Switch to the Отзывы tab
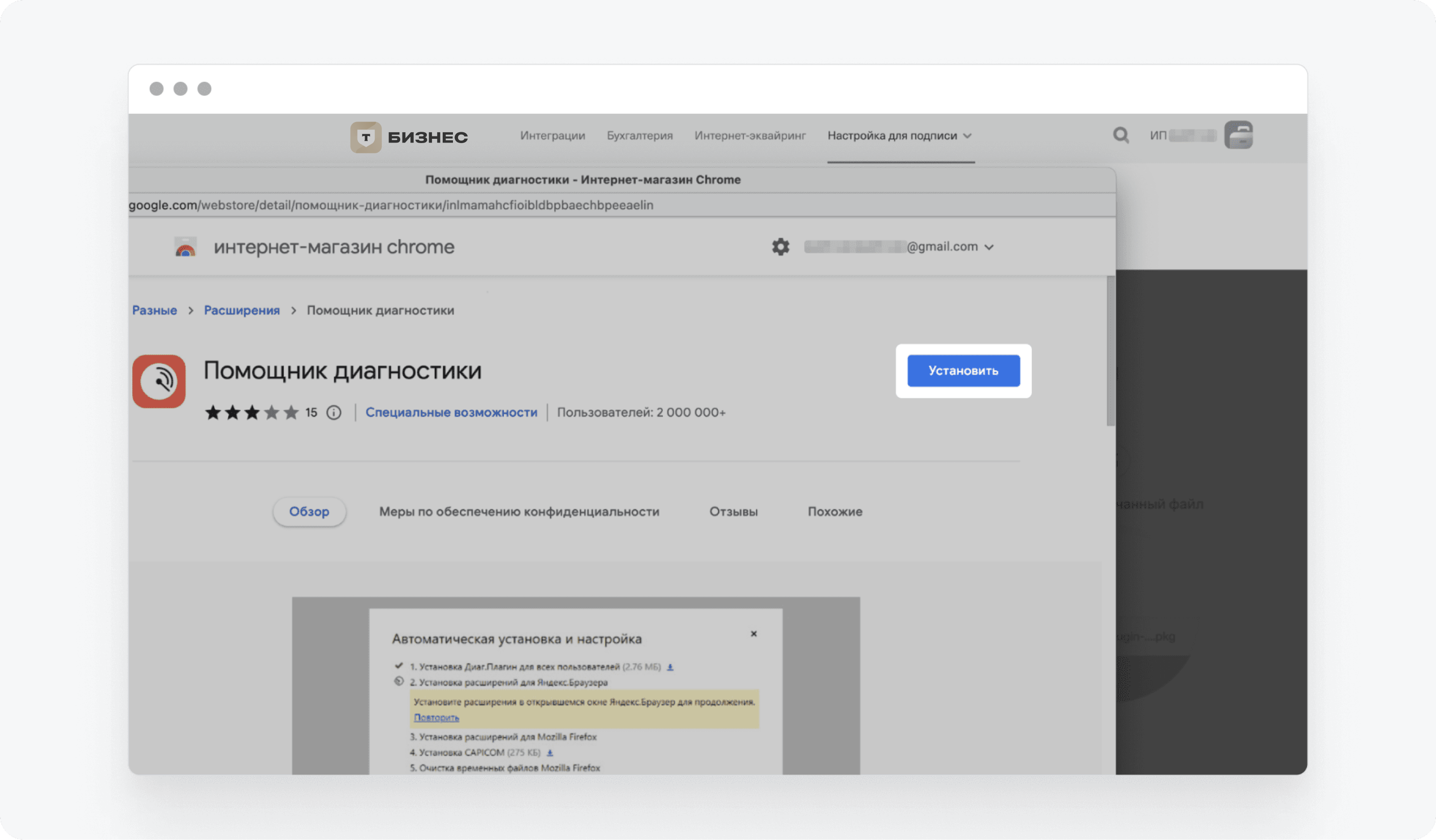 coord(733,512)
